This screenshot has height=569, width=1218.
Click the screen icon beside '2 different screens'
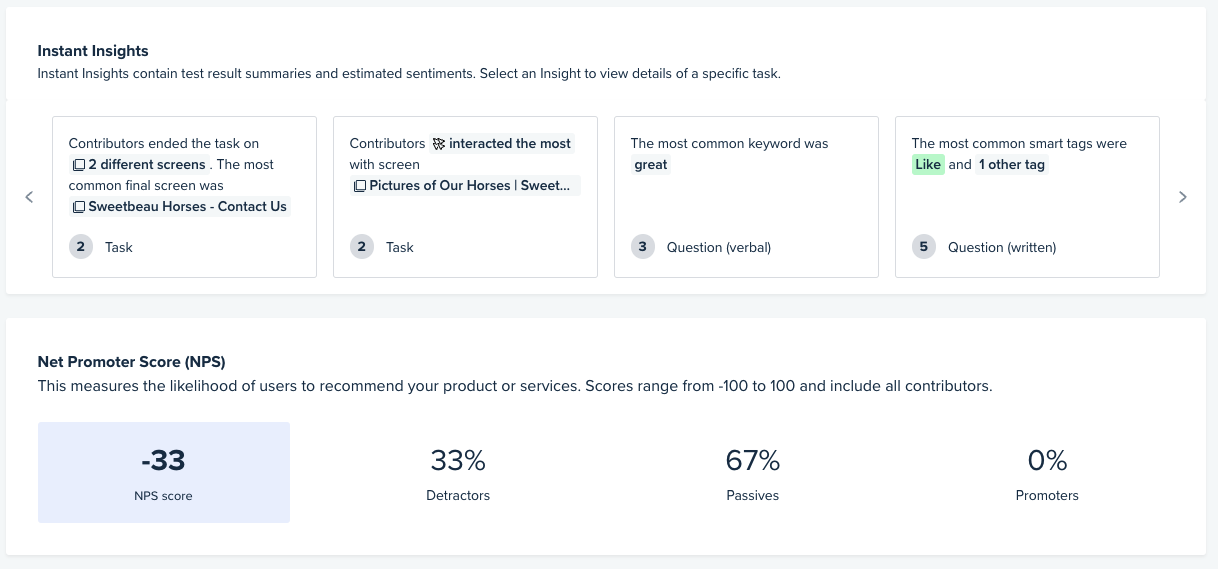pos(79,165)
